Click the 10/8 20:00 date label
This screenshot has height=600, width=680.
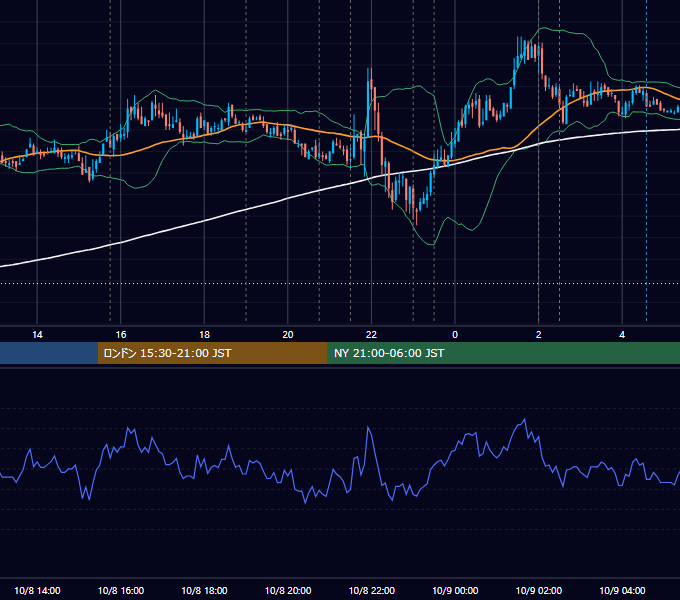pyautogui.click(x=288, y=590)
